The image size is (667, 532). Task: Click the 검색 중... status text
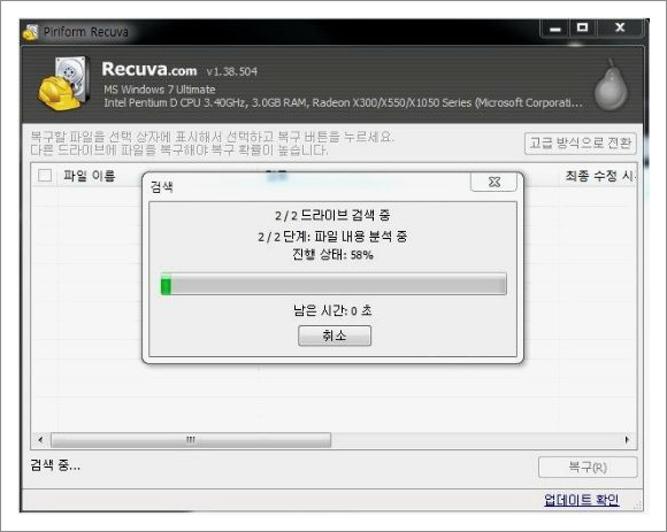tap(55, 465)
